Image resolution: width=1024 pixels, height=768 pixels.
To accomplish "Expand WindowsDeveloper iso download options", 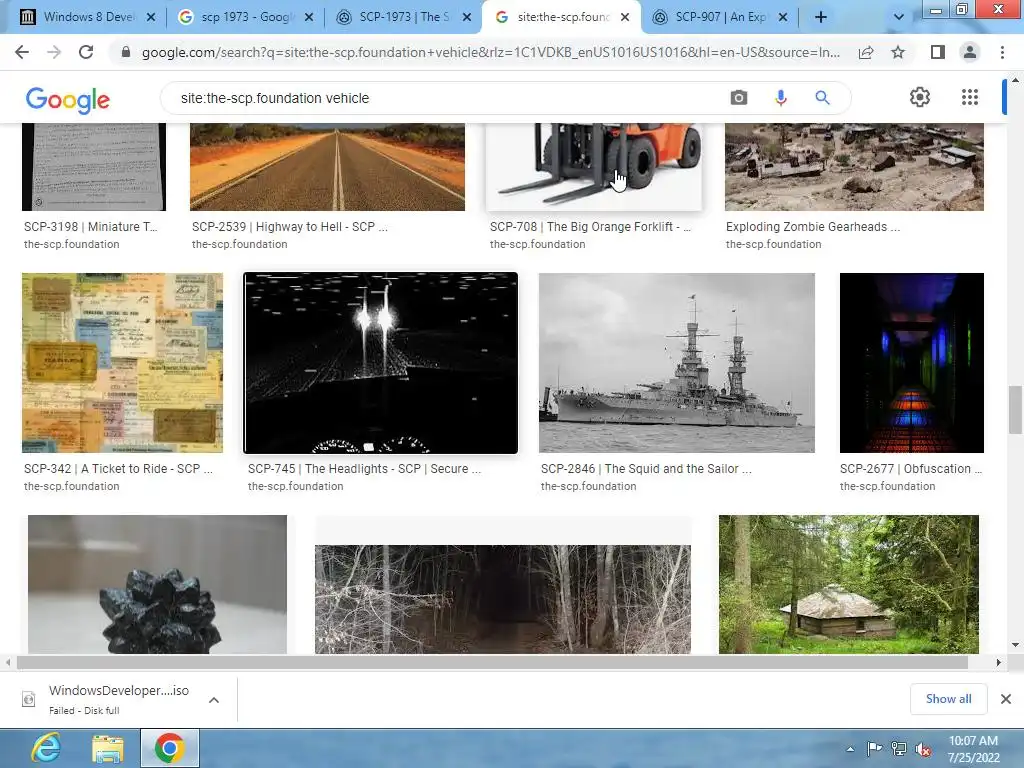I will click(x=214, y=699).
